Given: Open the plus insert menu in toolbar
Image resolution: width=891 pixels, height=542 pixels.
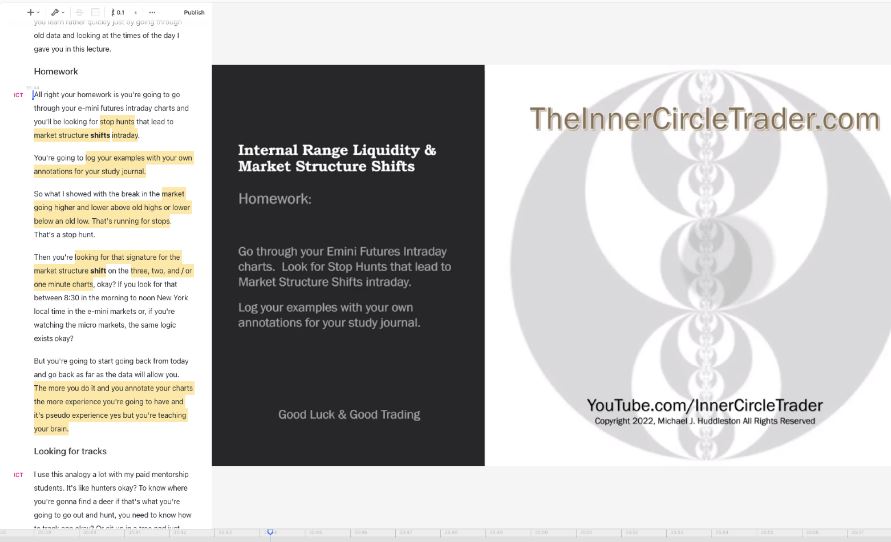Looking at the screenshot, I should point(30,12).
